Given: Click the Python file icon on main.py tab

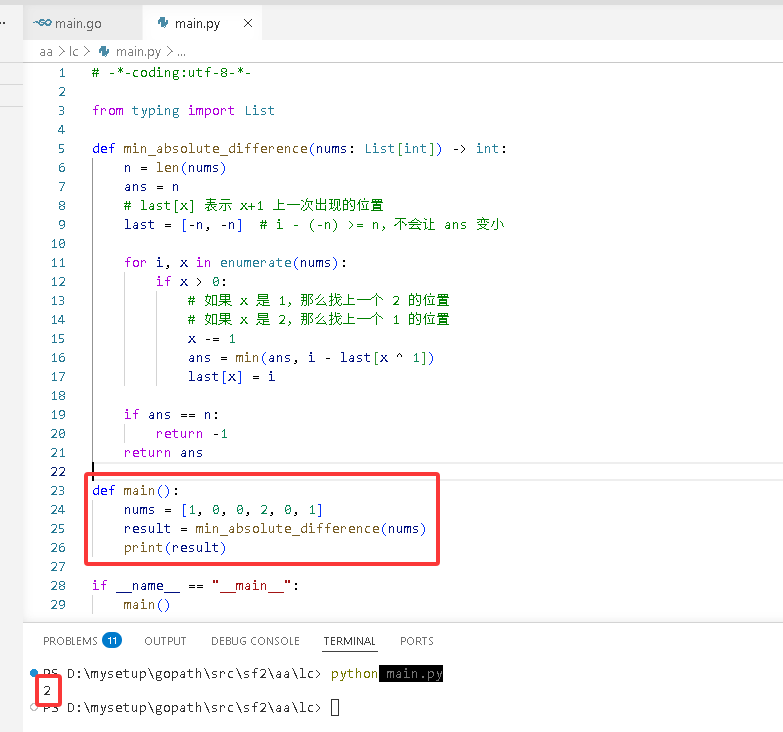Looking at the screenshot, I should coord(163,22).
